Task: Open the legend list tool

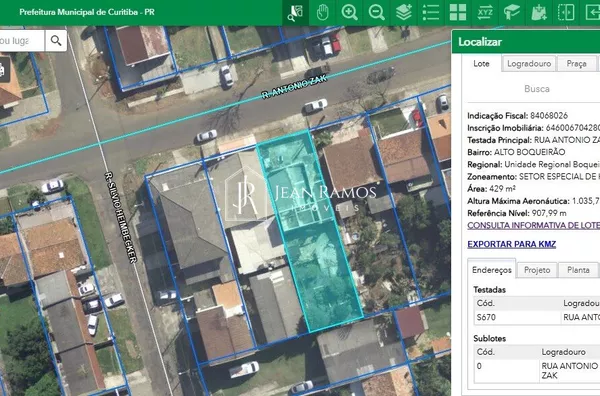Action: [x=431, y=13]
